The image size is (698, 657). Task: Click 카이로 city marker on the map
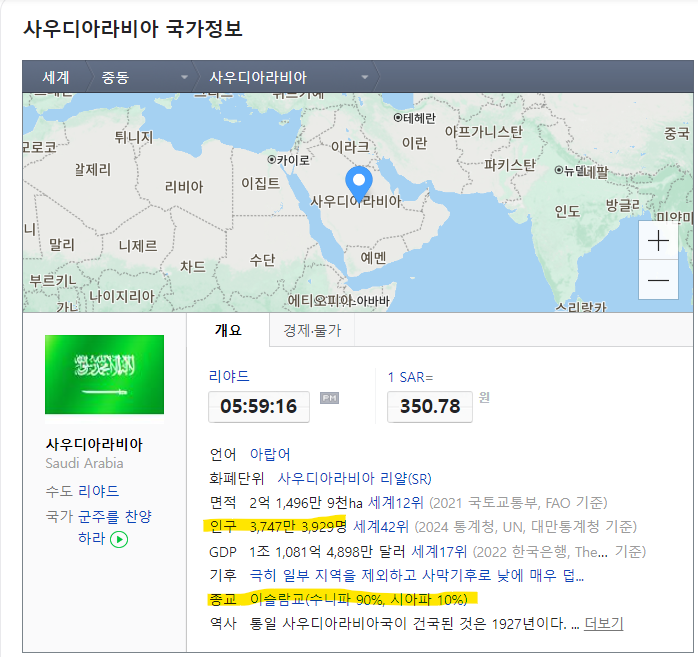click(288, 160)
